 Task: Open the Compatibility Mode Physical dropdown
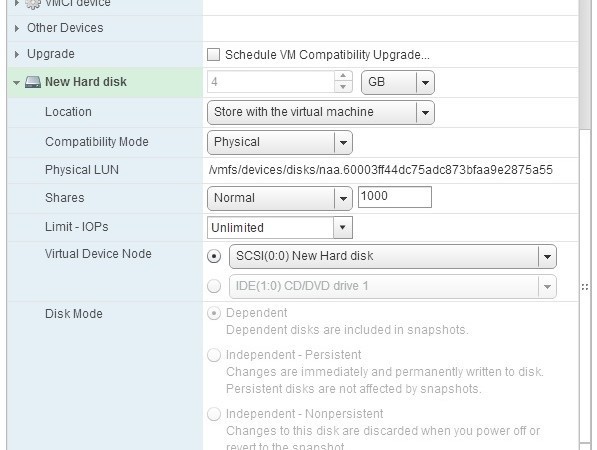[x=280, y=142]
